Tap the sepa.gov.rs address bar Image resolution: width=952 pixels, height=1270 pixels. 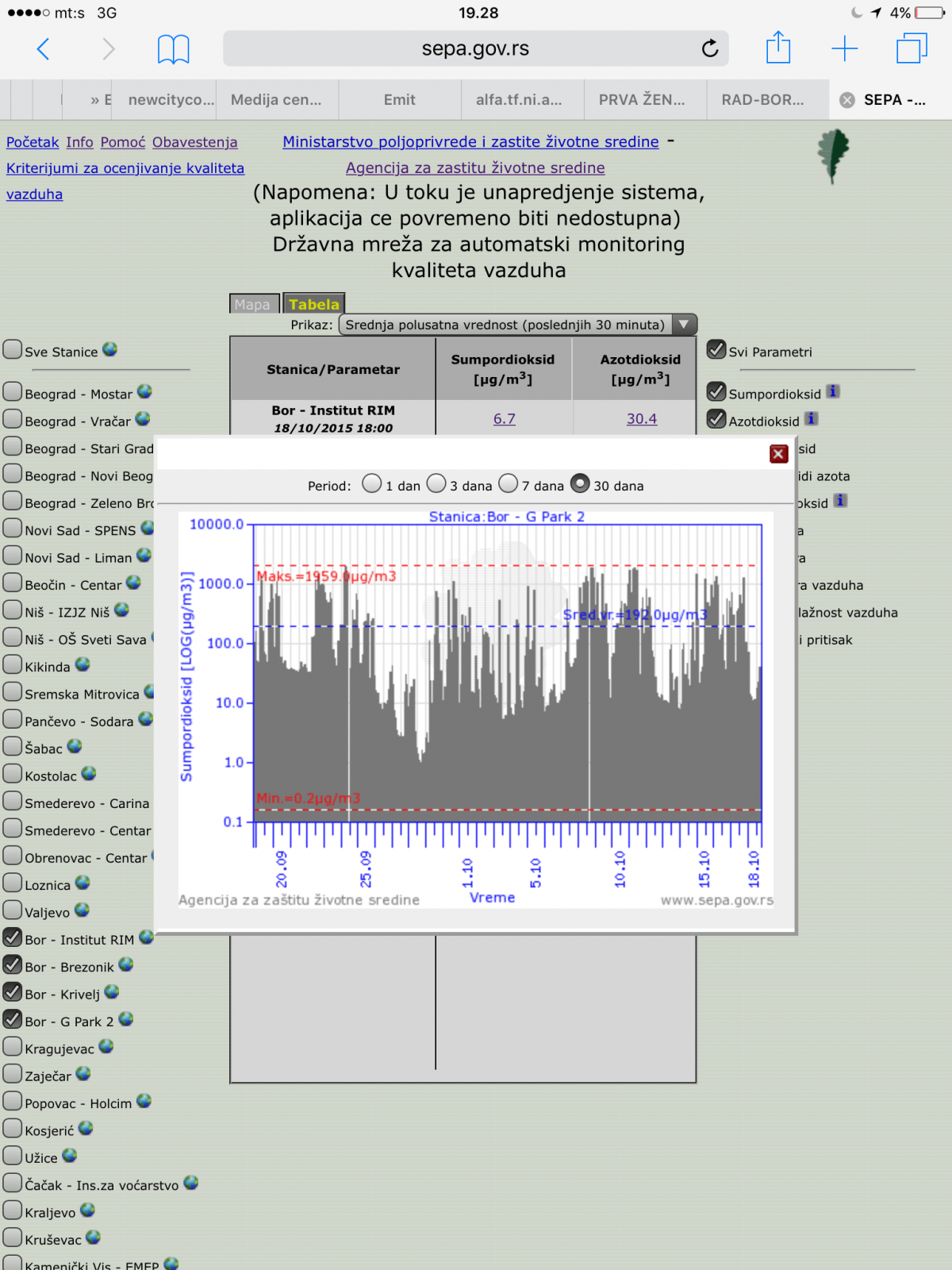click(474, 48)
